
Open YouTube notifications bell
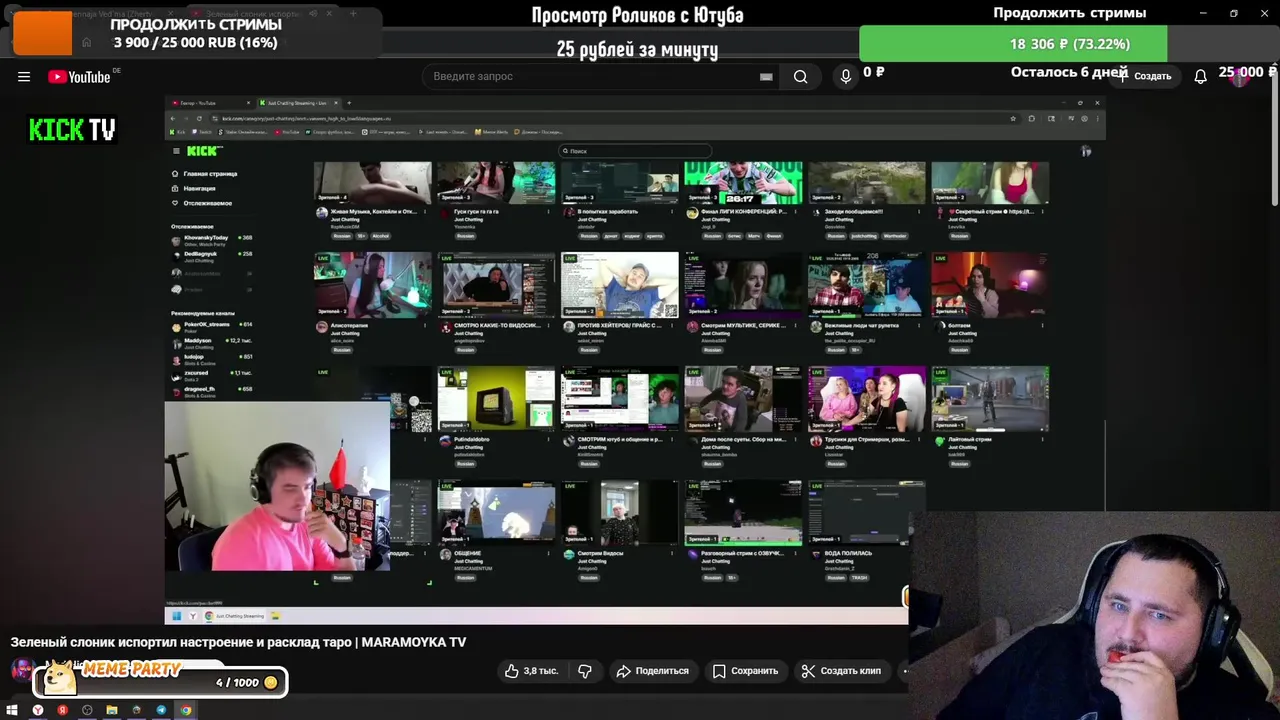1200,77
